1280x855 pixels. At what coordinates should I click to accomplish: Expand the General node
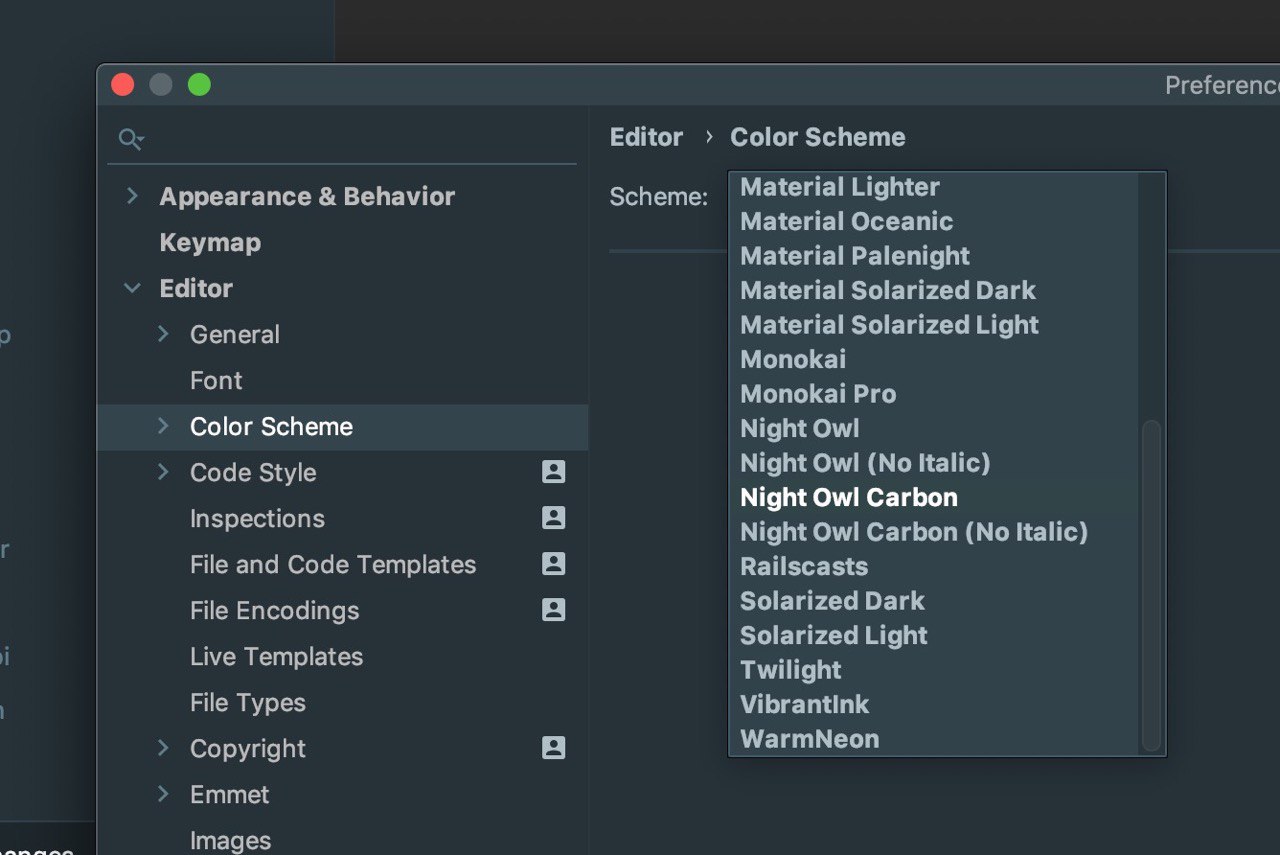[x=164, y=334]
